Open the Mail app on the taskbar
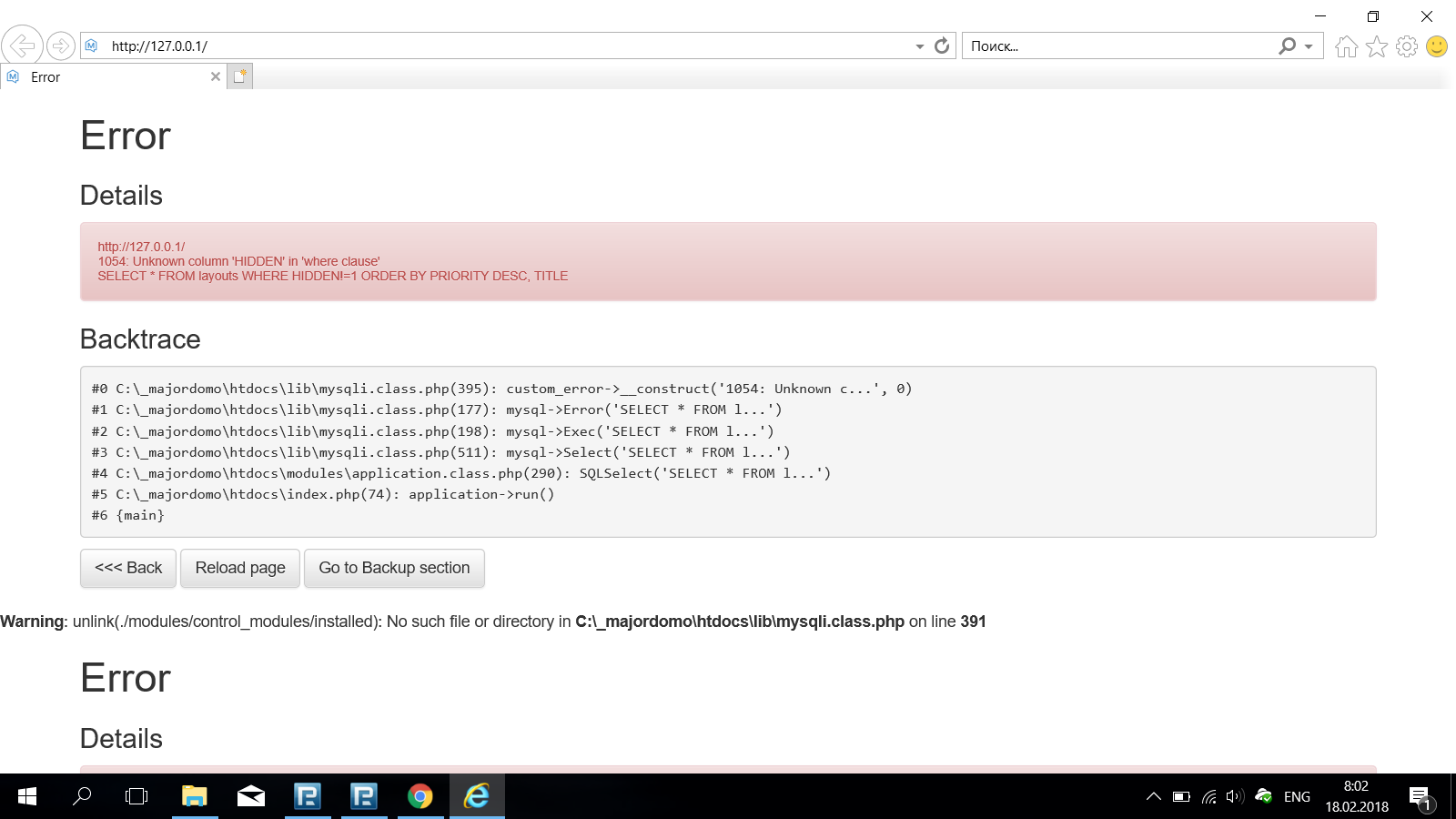Image resolution: width=1456 pixels, height=819 pixels. click(x=251, y=796)
